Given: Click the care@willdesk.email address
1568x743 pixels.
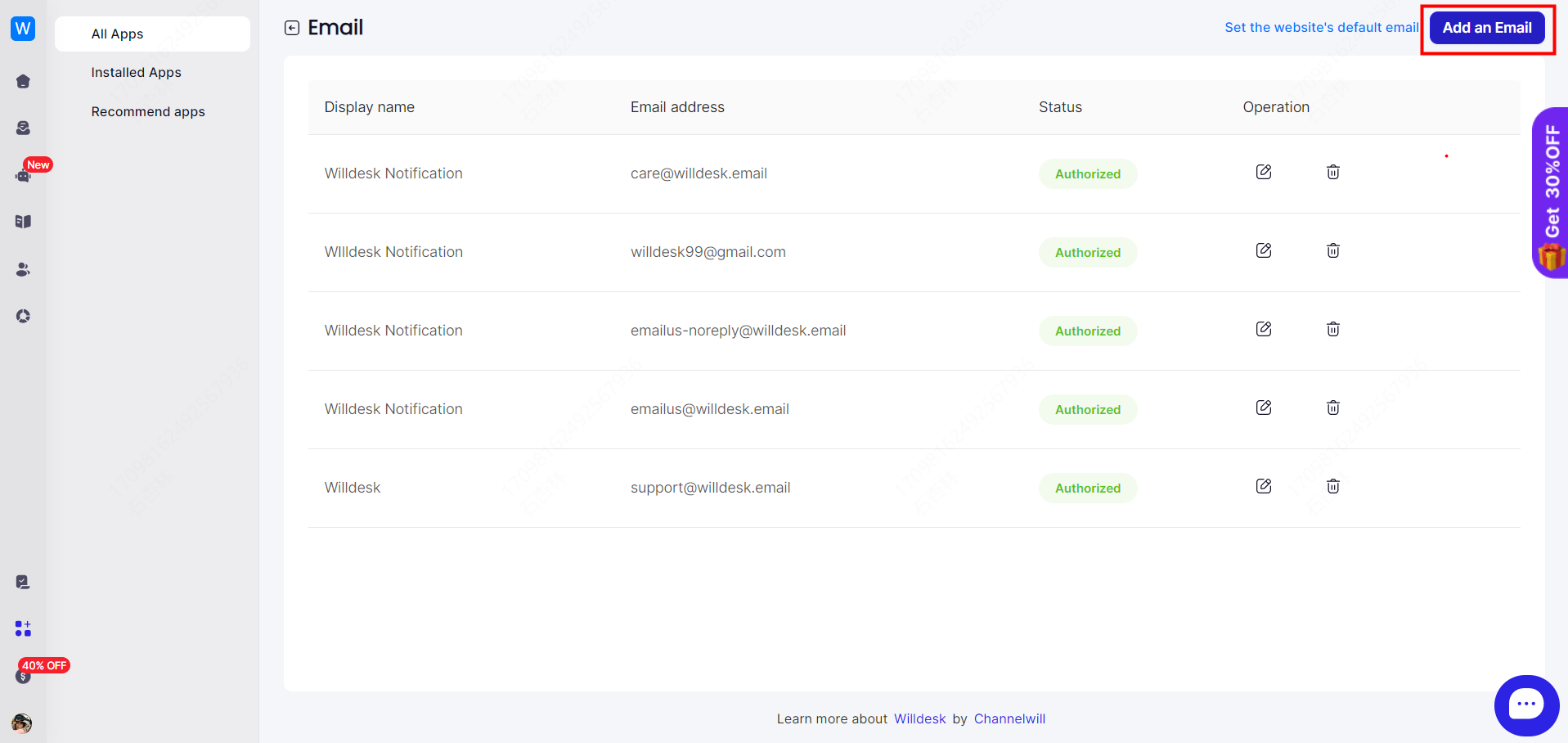Looking at the screenshot, I should (699, 173).
